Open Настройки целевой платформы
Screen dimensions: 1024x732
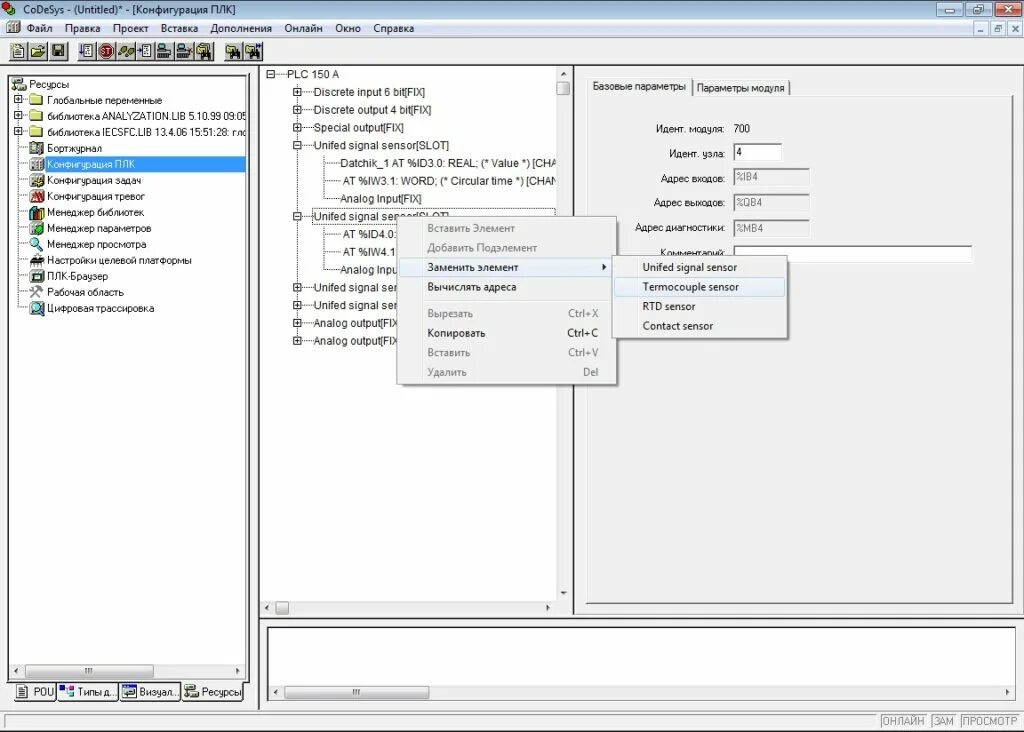tap(119, 260)
